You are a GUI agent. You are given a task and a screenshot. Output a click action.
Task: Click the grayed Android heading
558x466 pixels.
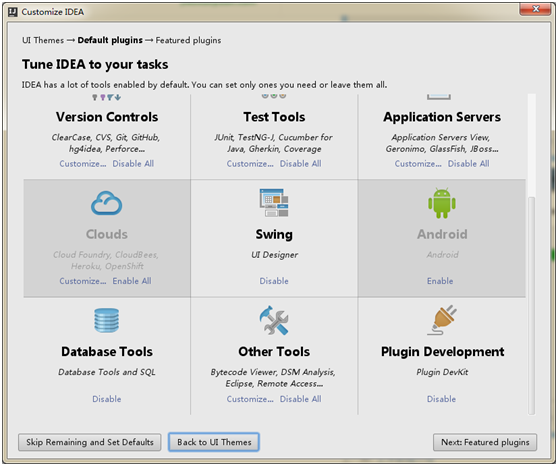(x=442, y=234)
